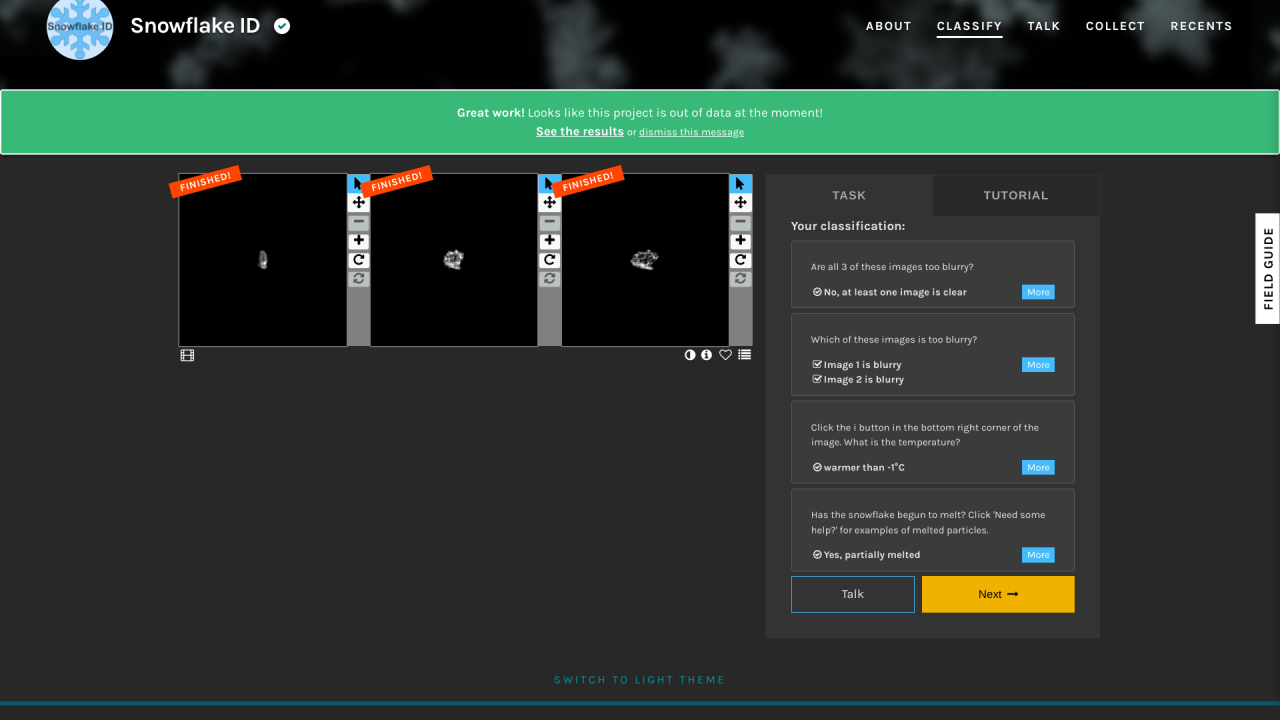Select the pointer tool for image 3
Screen dimensions: 1280x720
point(740,184)
